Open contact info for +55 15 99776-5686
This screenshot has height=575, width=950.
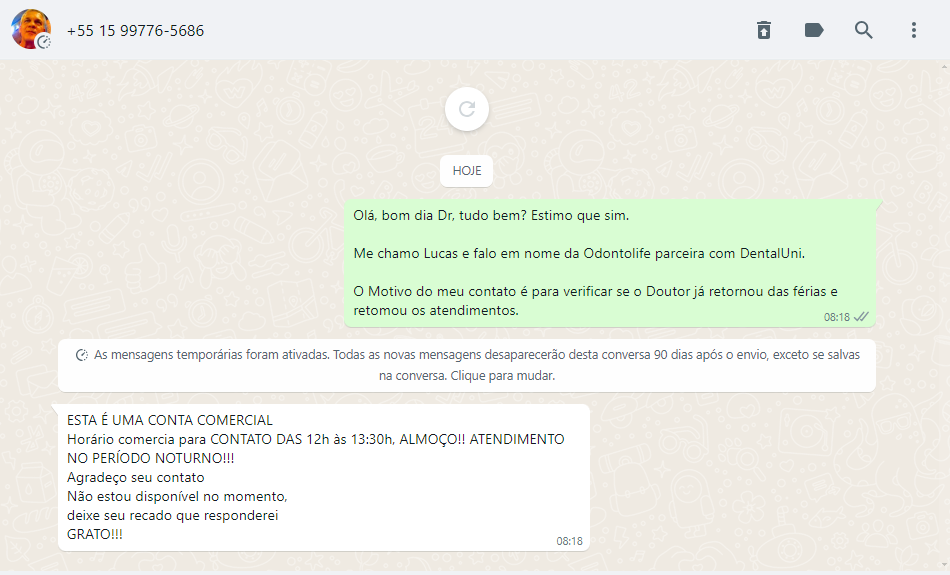click(x=135, y=30)
